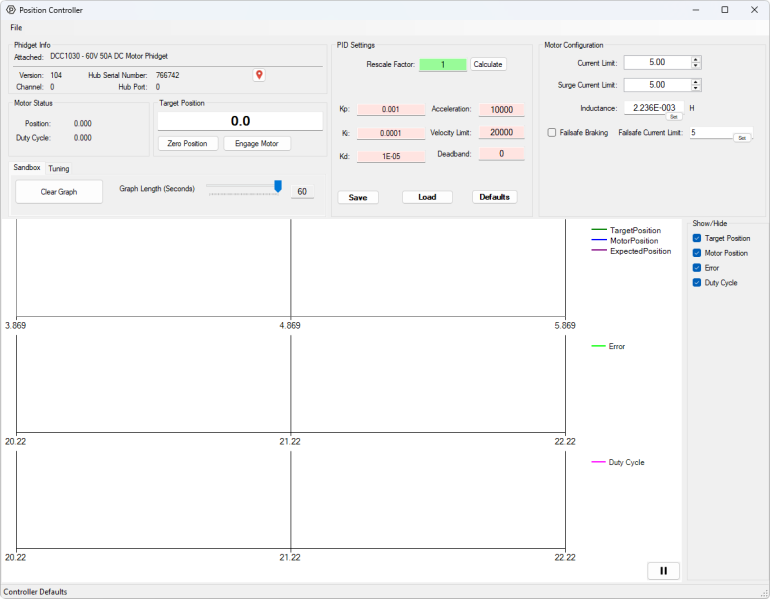Increase Surge Current Limit up arrow
Screen dimensions: 770x599
tap(695, 82)
